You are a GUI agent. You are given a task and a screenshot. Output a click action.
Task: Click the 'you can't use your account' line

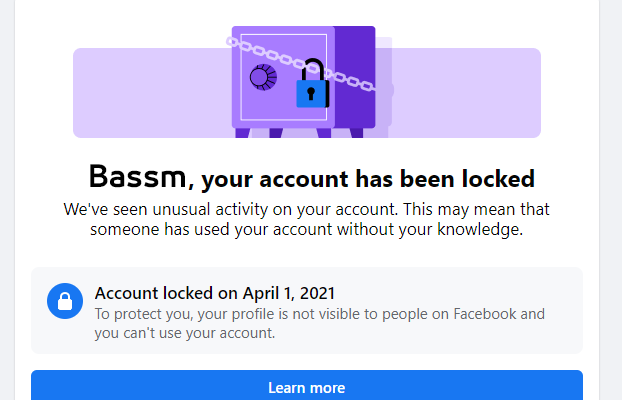[184, 333]
